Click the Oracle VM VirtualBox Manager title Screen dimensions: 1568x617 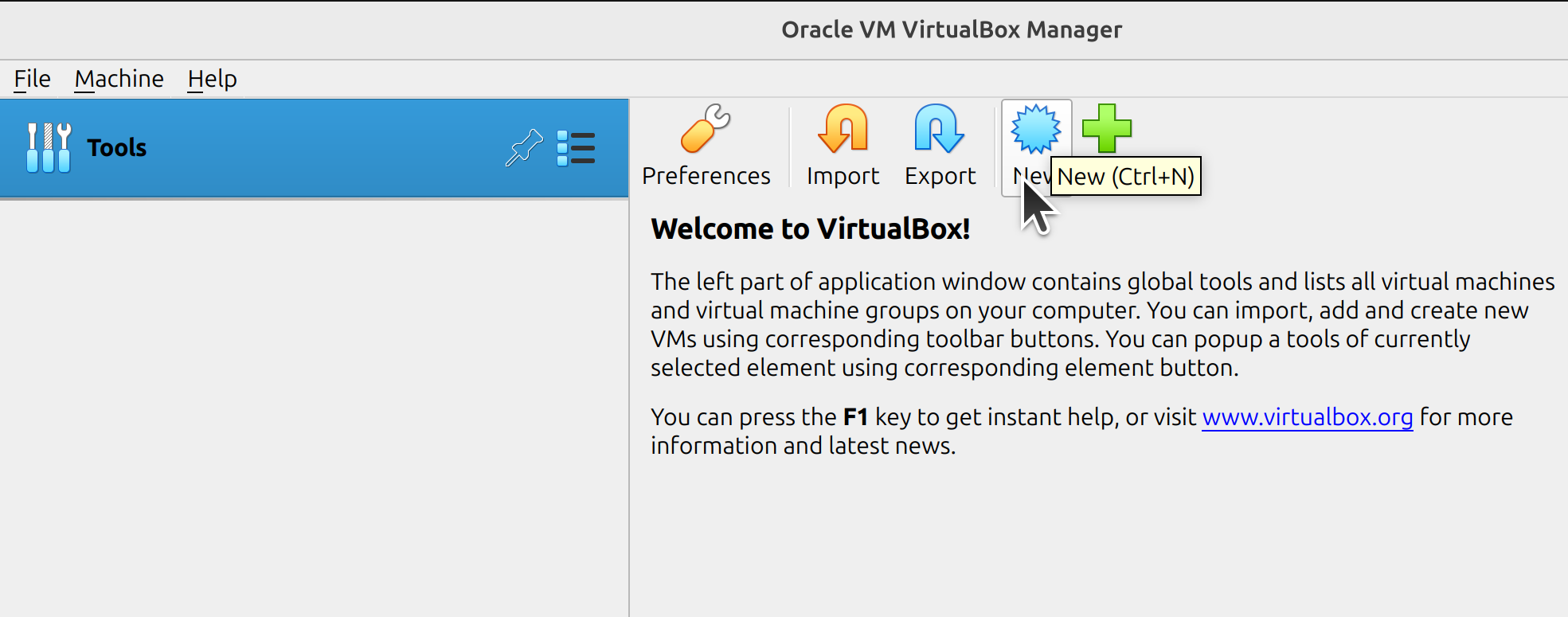(x=951, y=29)
